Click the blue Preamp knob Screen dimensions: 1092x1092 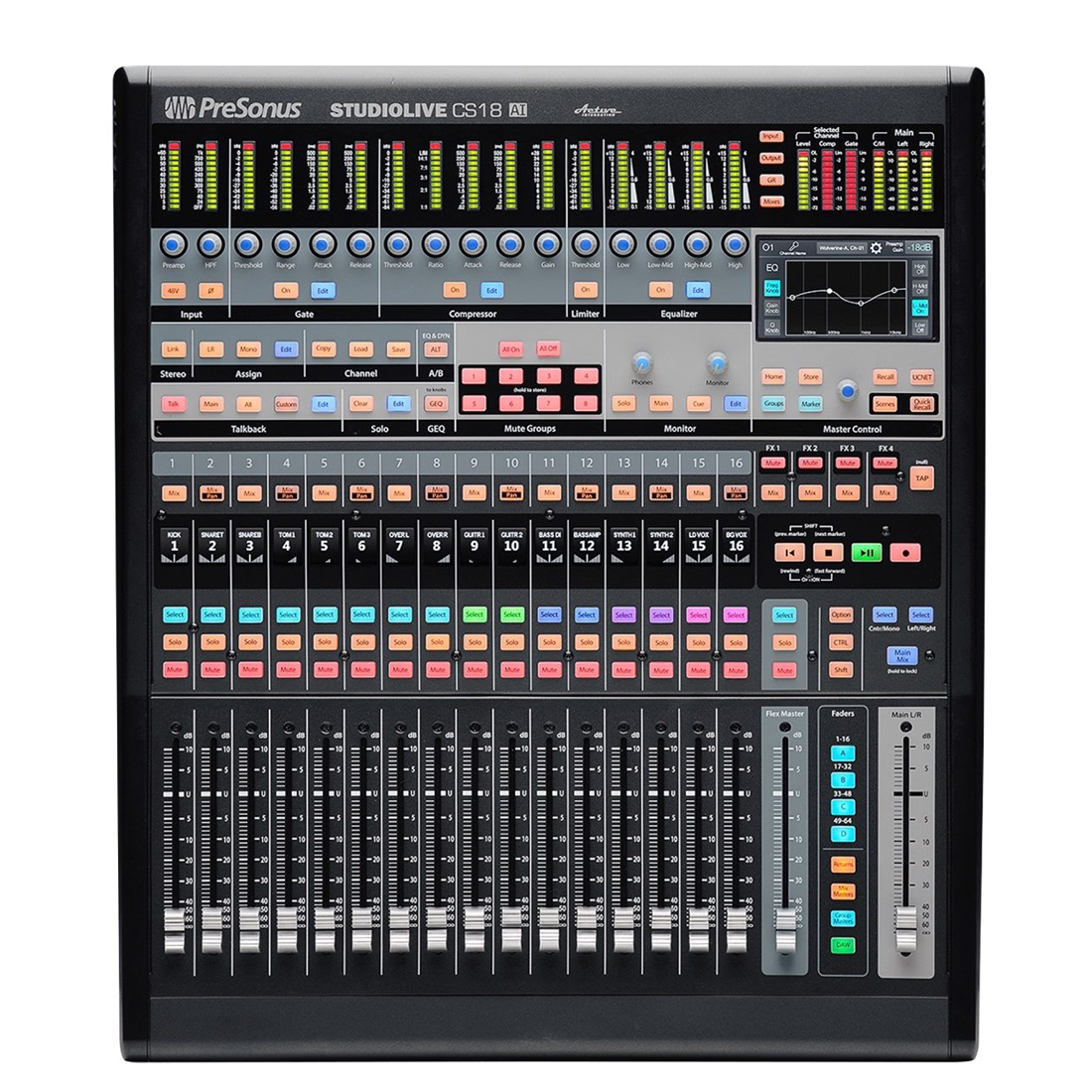174,245
